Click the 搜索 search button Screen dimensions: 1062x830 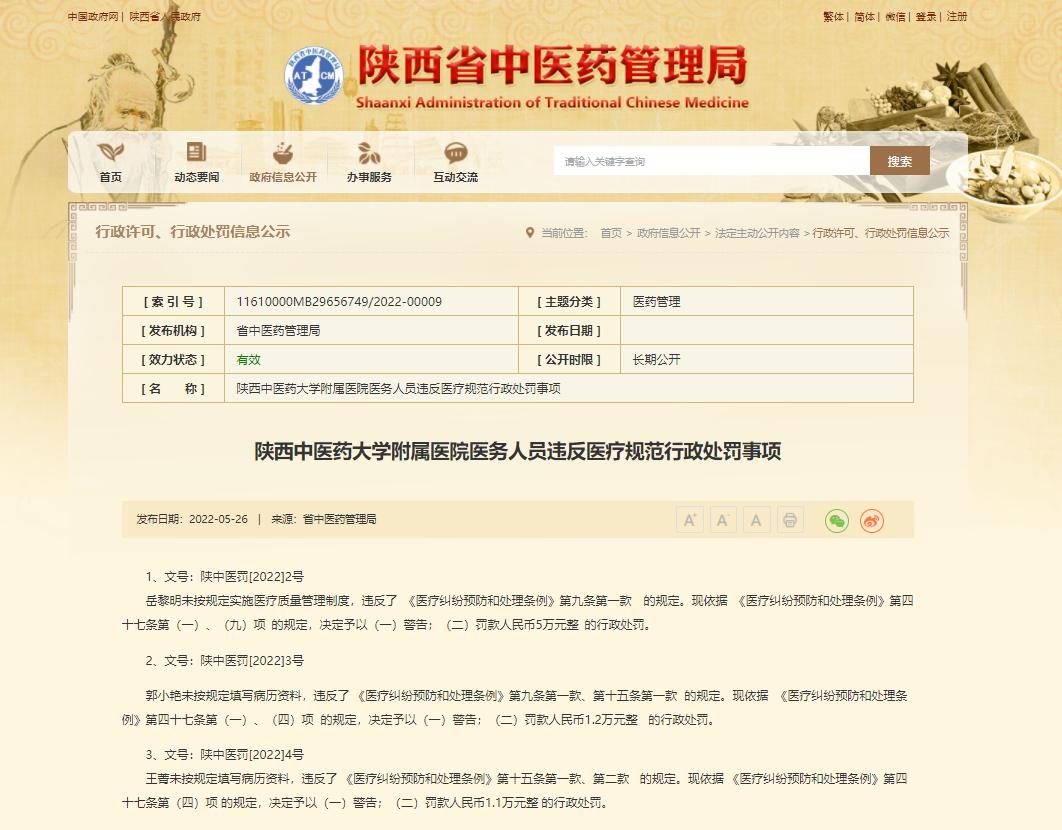[899, 161]
